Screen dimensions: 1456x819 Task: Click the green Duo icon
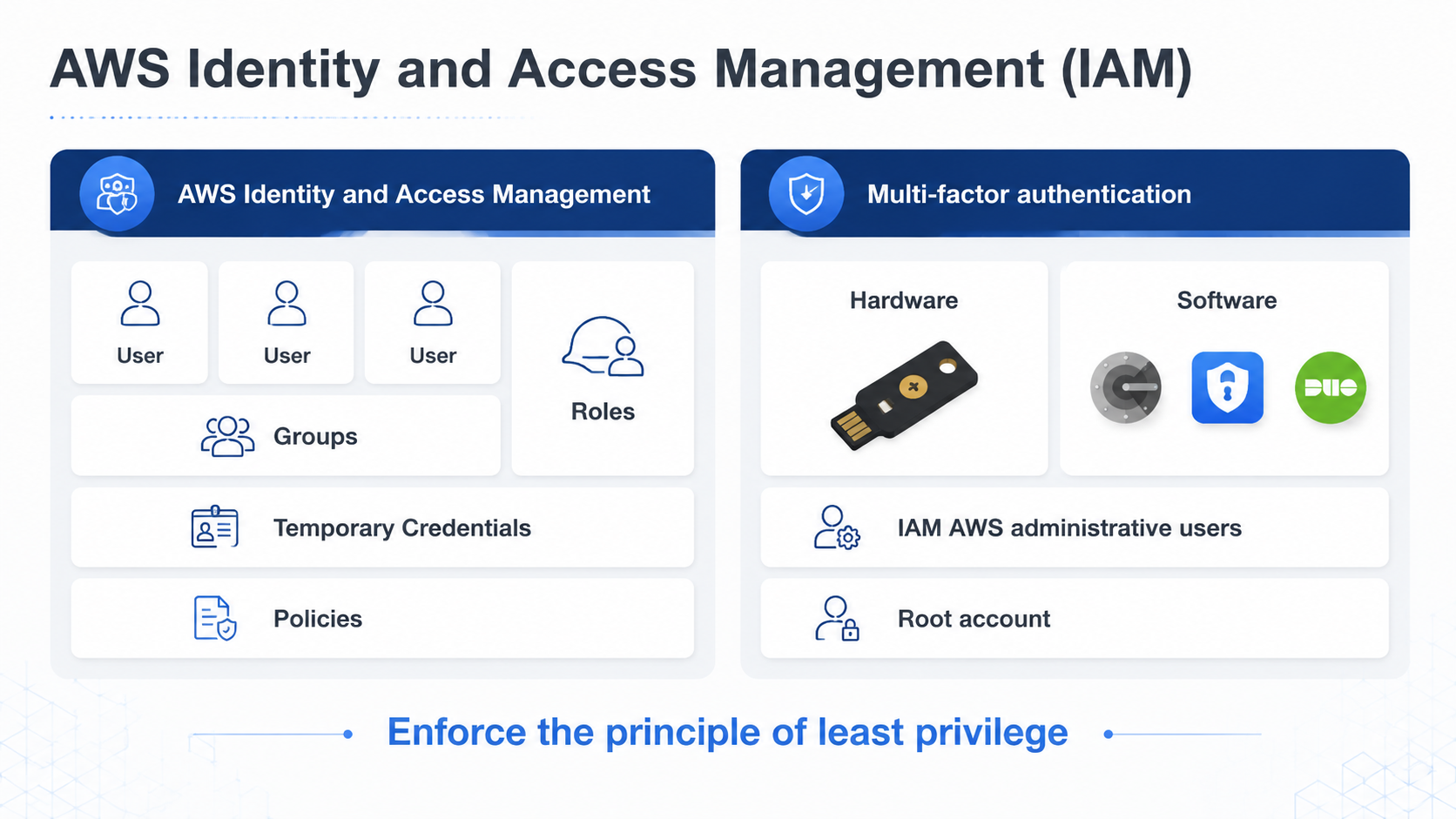coord(1330,387)
